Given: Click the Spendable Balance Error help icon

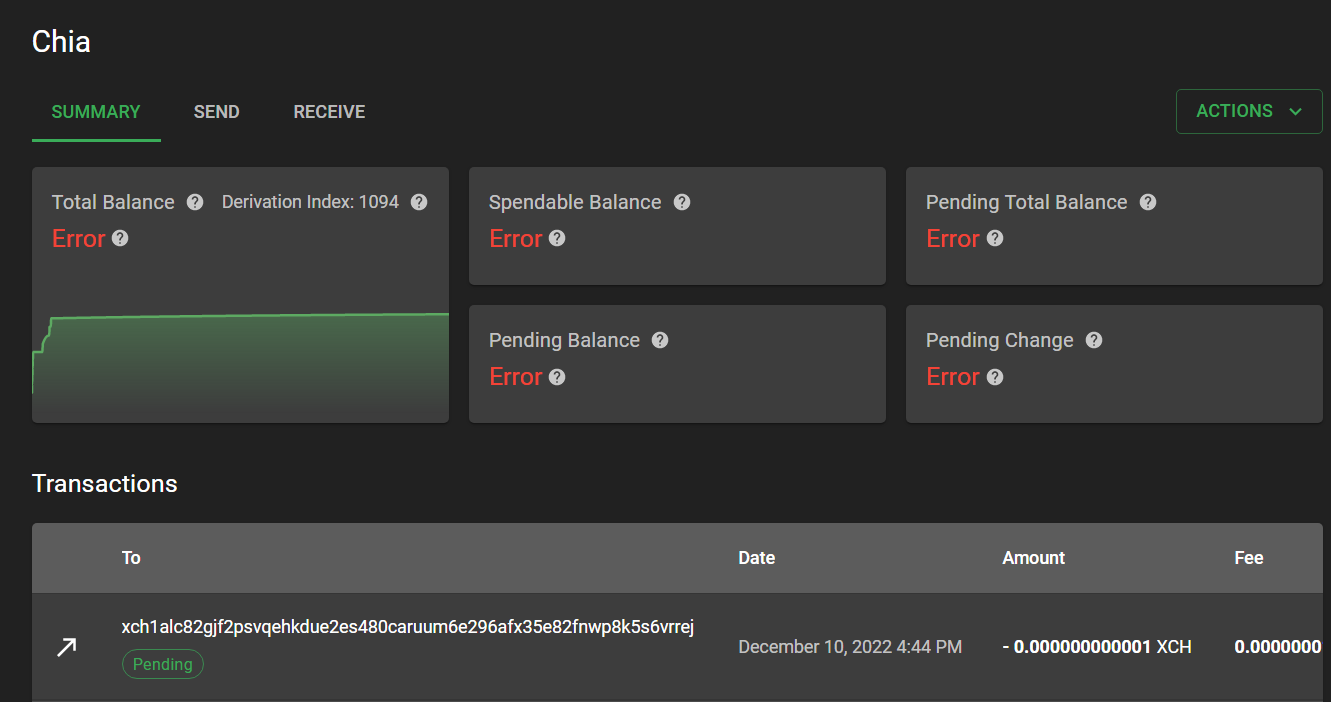Looking at the screenshot, I should [x=557, y=238].
